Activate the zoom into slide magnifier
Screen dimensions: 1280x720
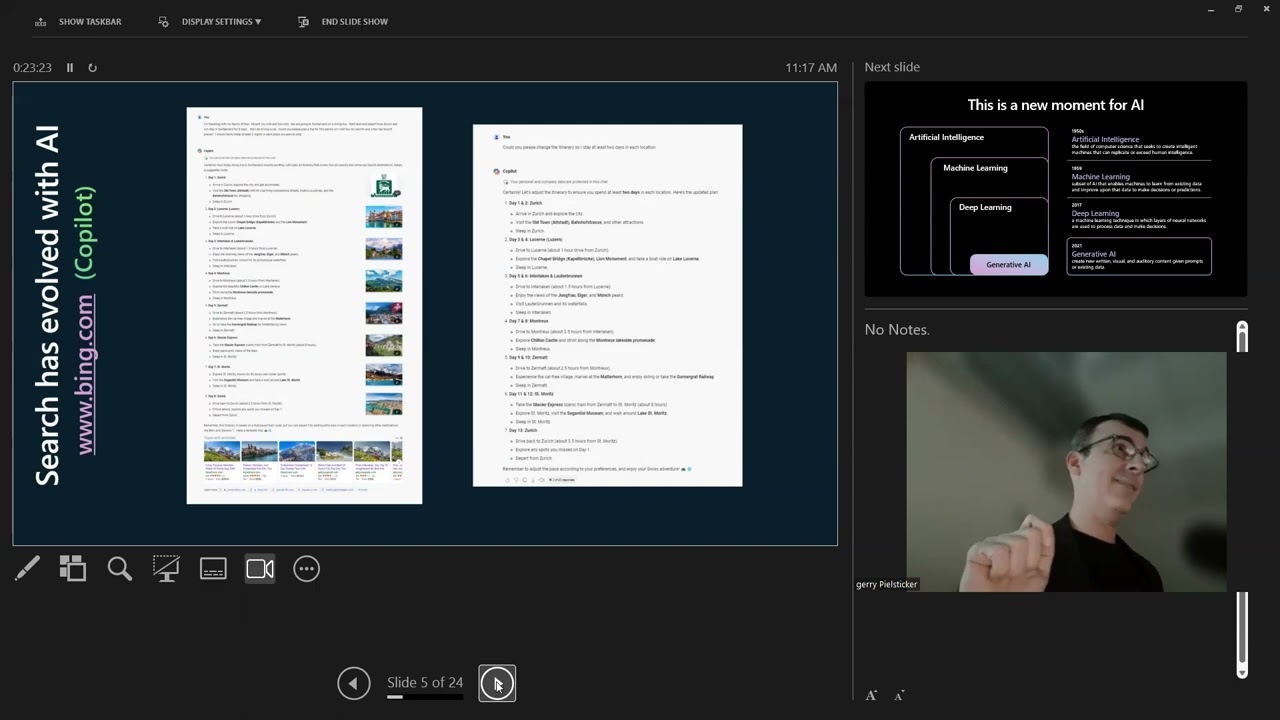tap(119, 569)
